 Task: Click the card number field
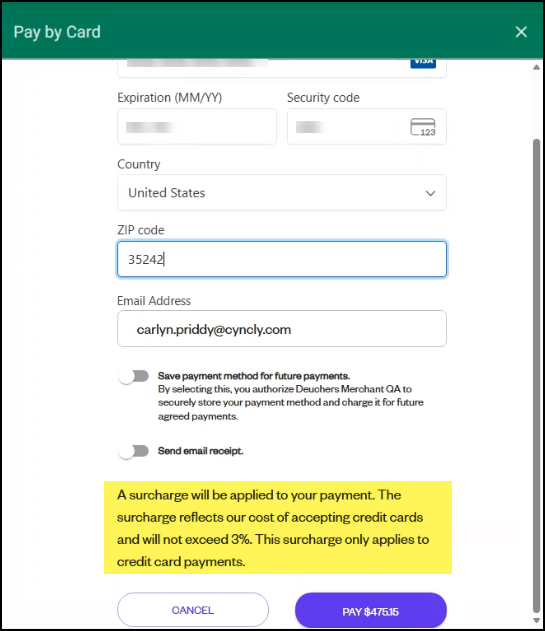point(282,68)
